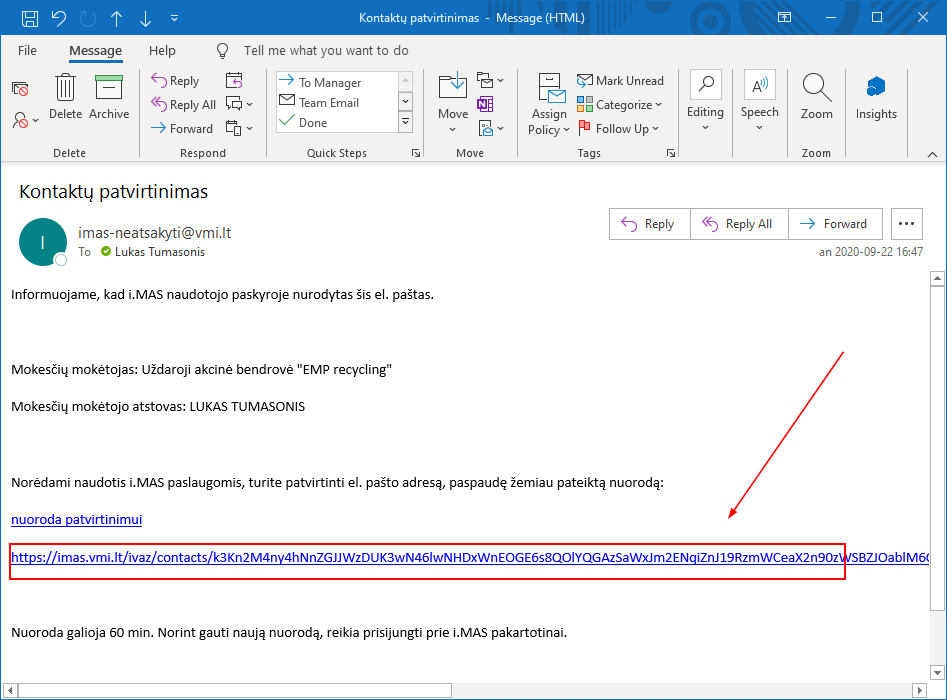Send message to OneNote
Screen dimensions: 947x700
485,104
